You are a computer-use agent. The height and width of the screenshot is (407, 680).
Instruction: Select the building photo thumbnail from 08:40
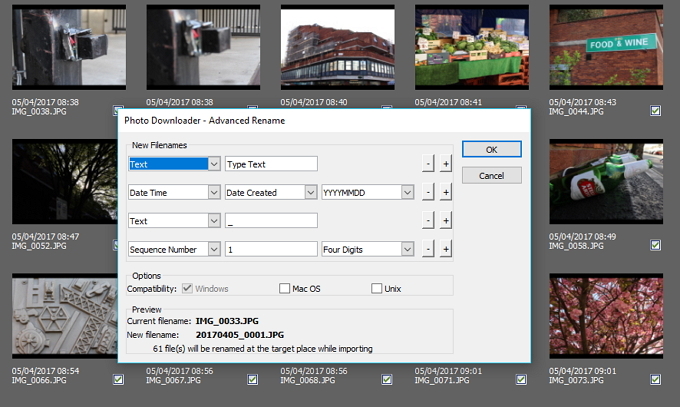[337, 47]
